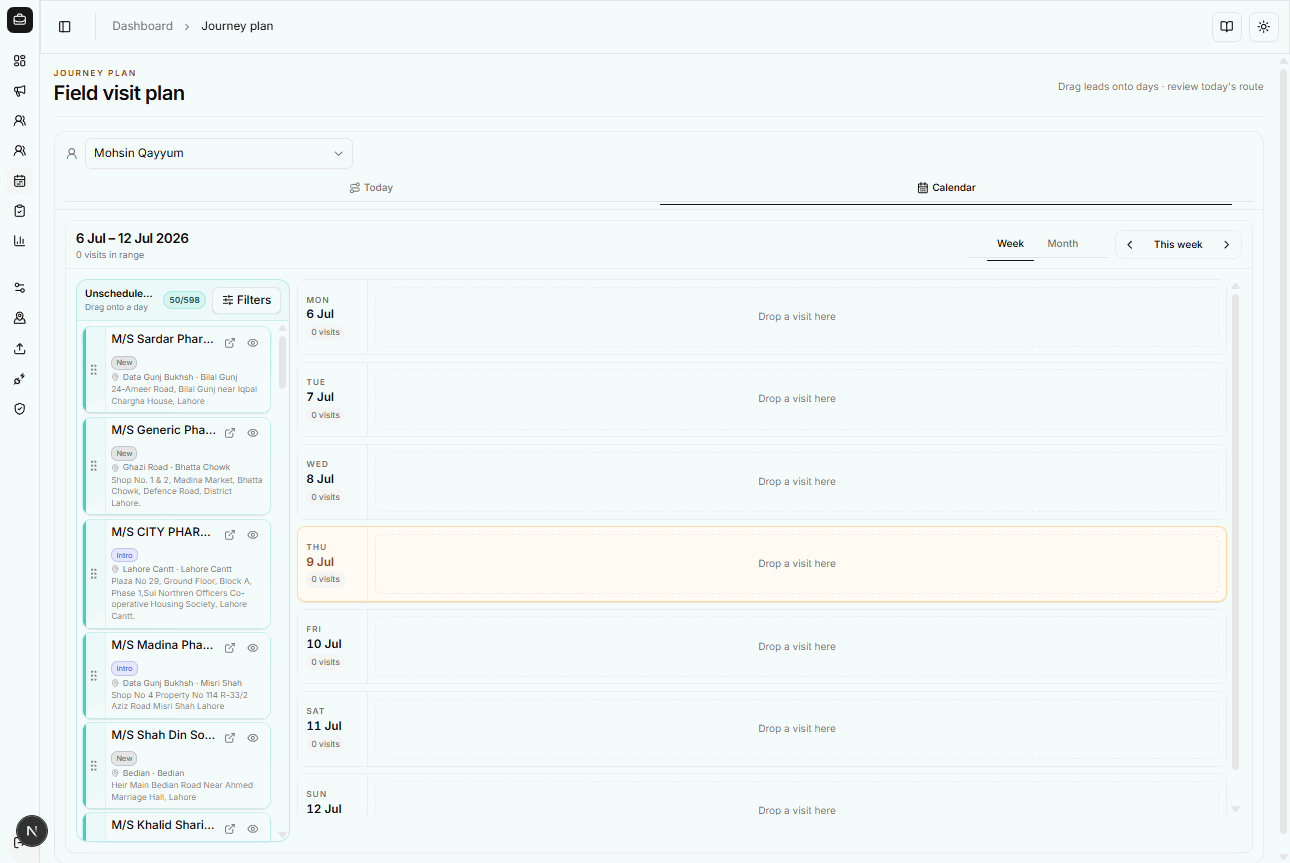
Task: Click the Monday 6 Jul drop zone
Action: click(x=796, y=317)
